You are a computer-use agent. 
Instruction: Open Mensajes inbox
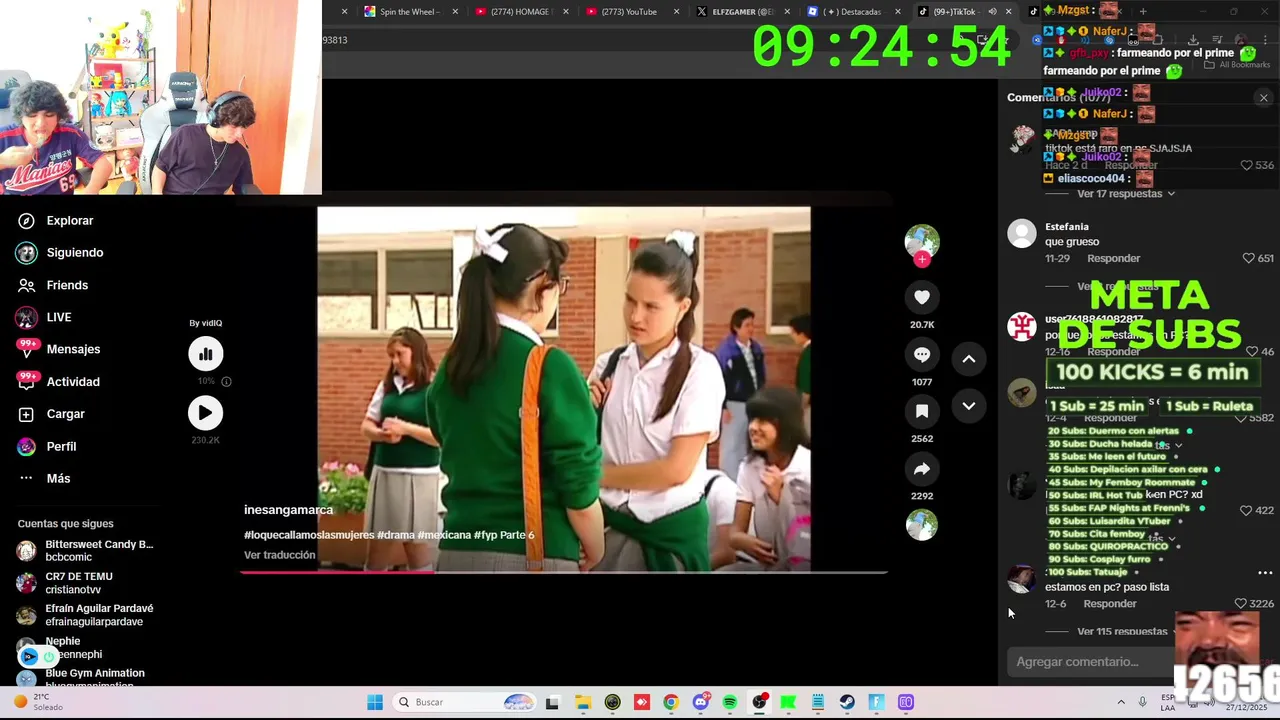coord(58,349)
